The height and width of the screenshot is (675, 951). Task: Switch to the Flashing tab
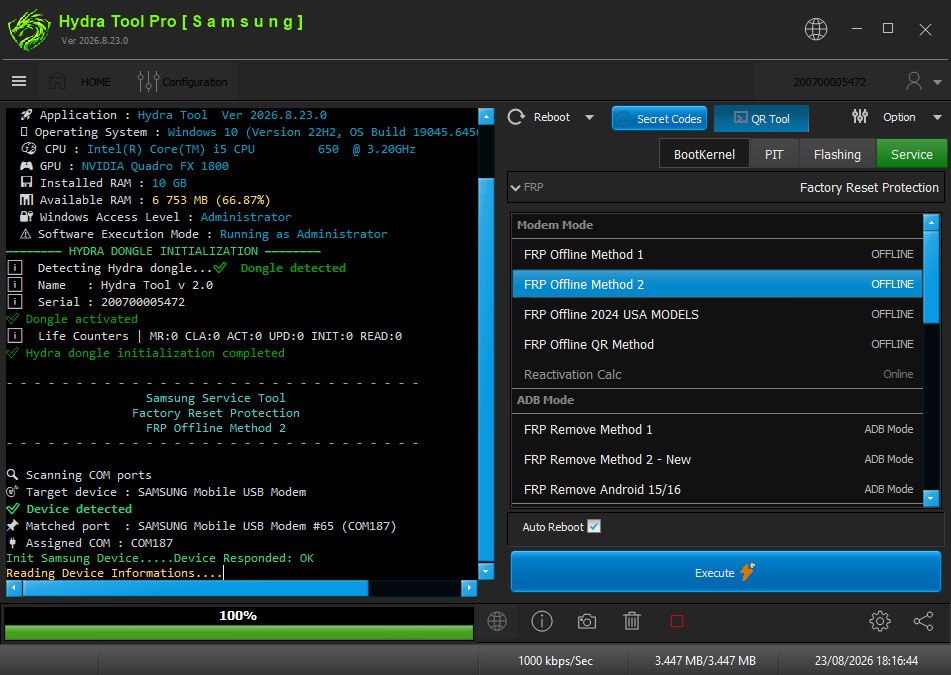pos(837,154)
